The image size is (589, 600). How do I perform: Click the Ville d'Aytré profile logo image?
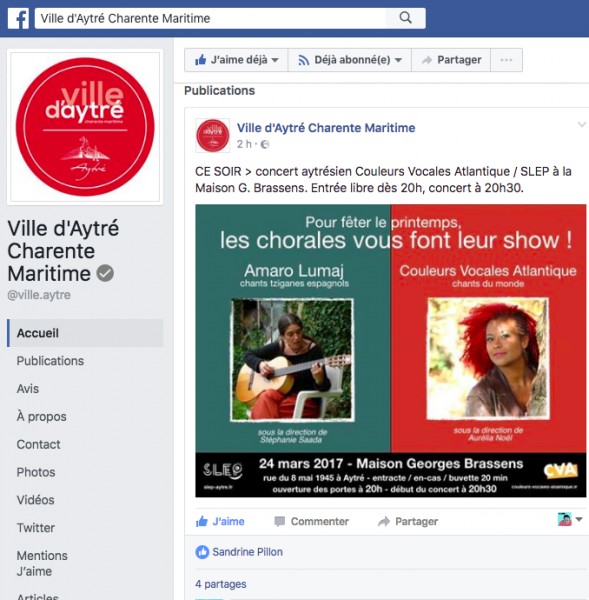pyautogui.click(x=85, y=127)
